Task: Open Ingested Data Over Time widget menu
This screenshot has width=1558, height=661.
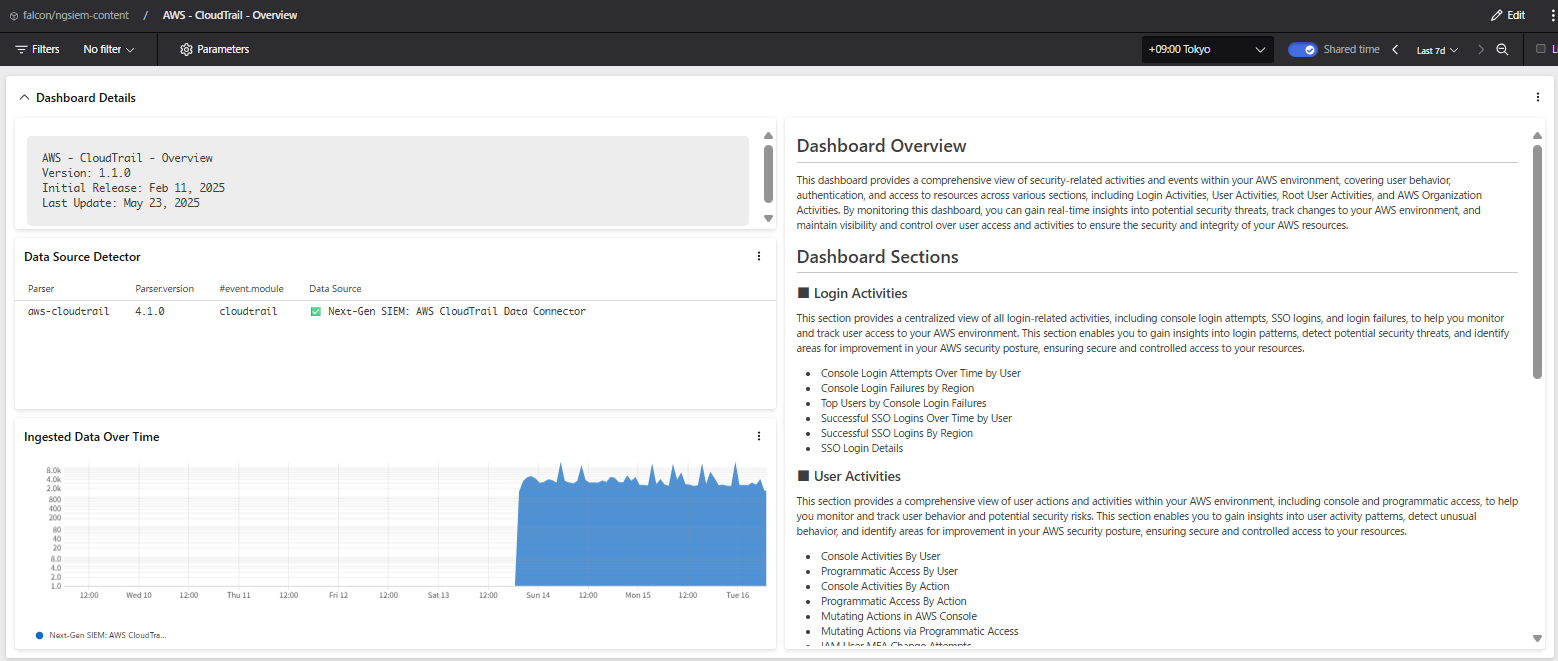Action: pos(758,436)
